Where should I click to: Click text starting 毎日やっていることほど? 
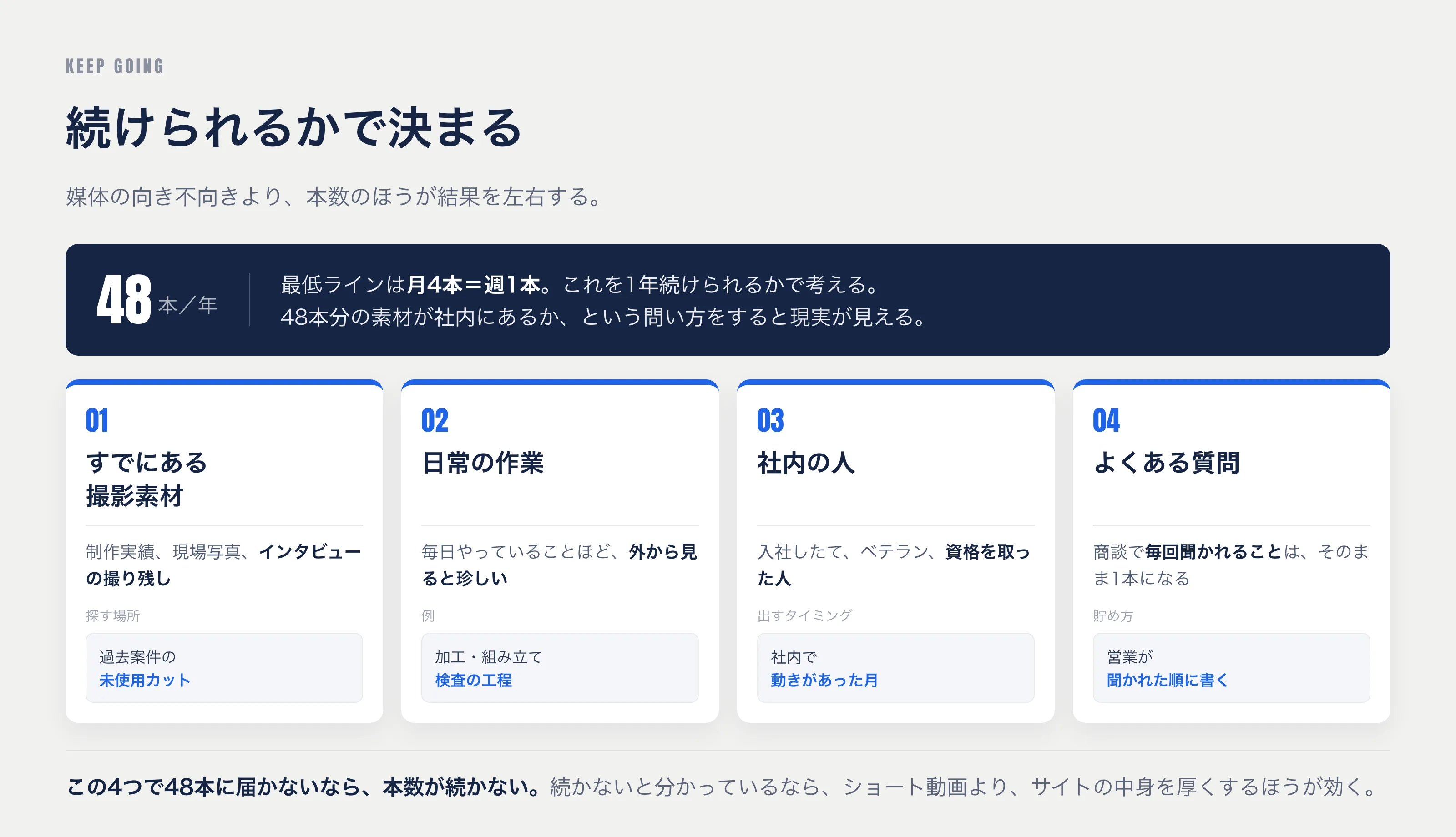pyautogui.click(x=559, y=565)
